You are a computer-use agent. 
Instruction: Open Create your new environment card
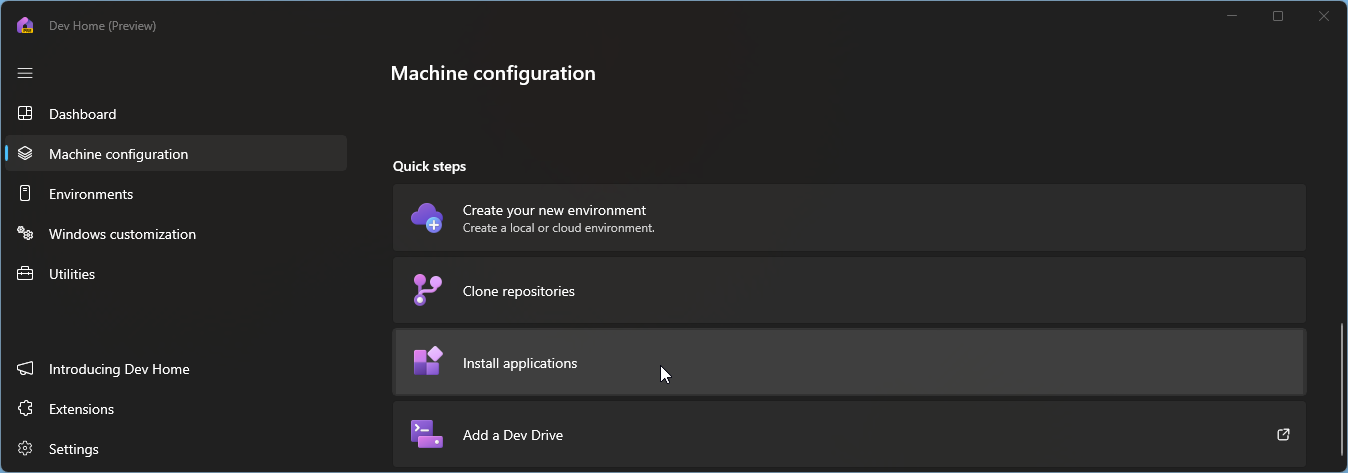click(848, 217)
